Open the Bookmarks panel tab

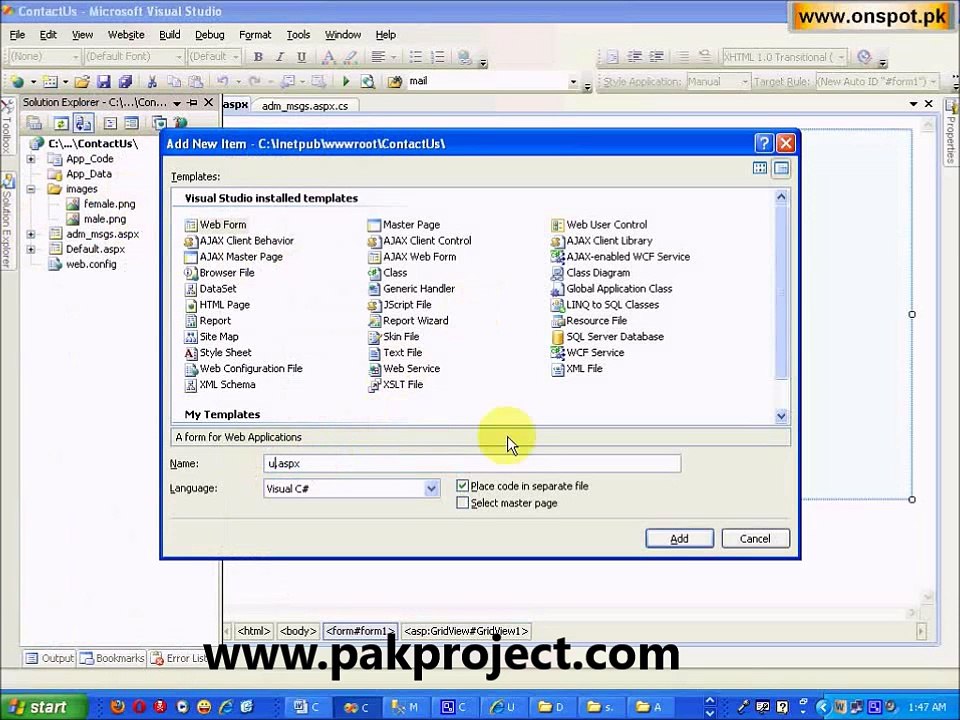tap(112, 658)
